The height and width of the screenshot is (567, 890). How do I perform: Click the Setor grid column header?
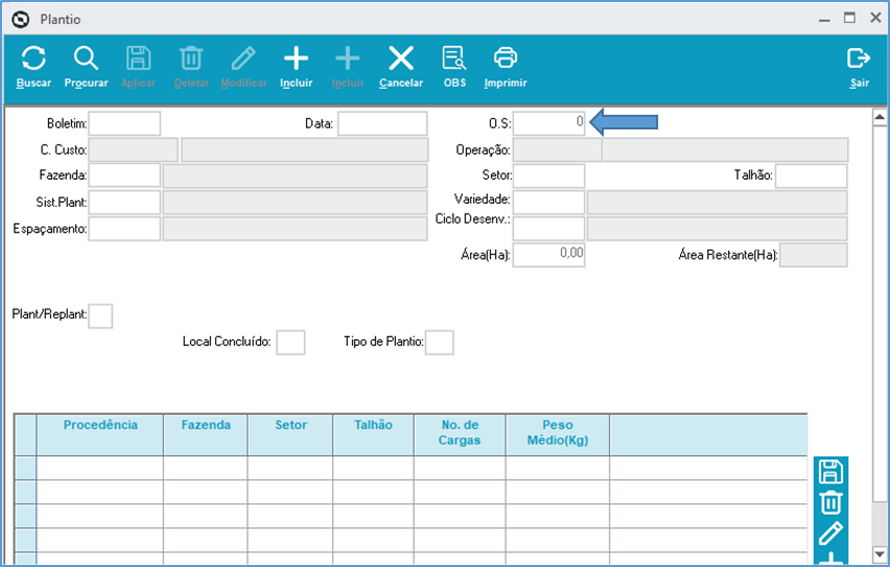coord(291,435)
